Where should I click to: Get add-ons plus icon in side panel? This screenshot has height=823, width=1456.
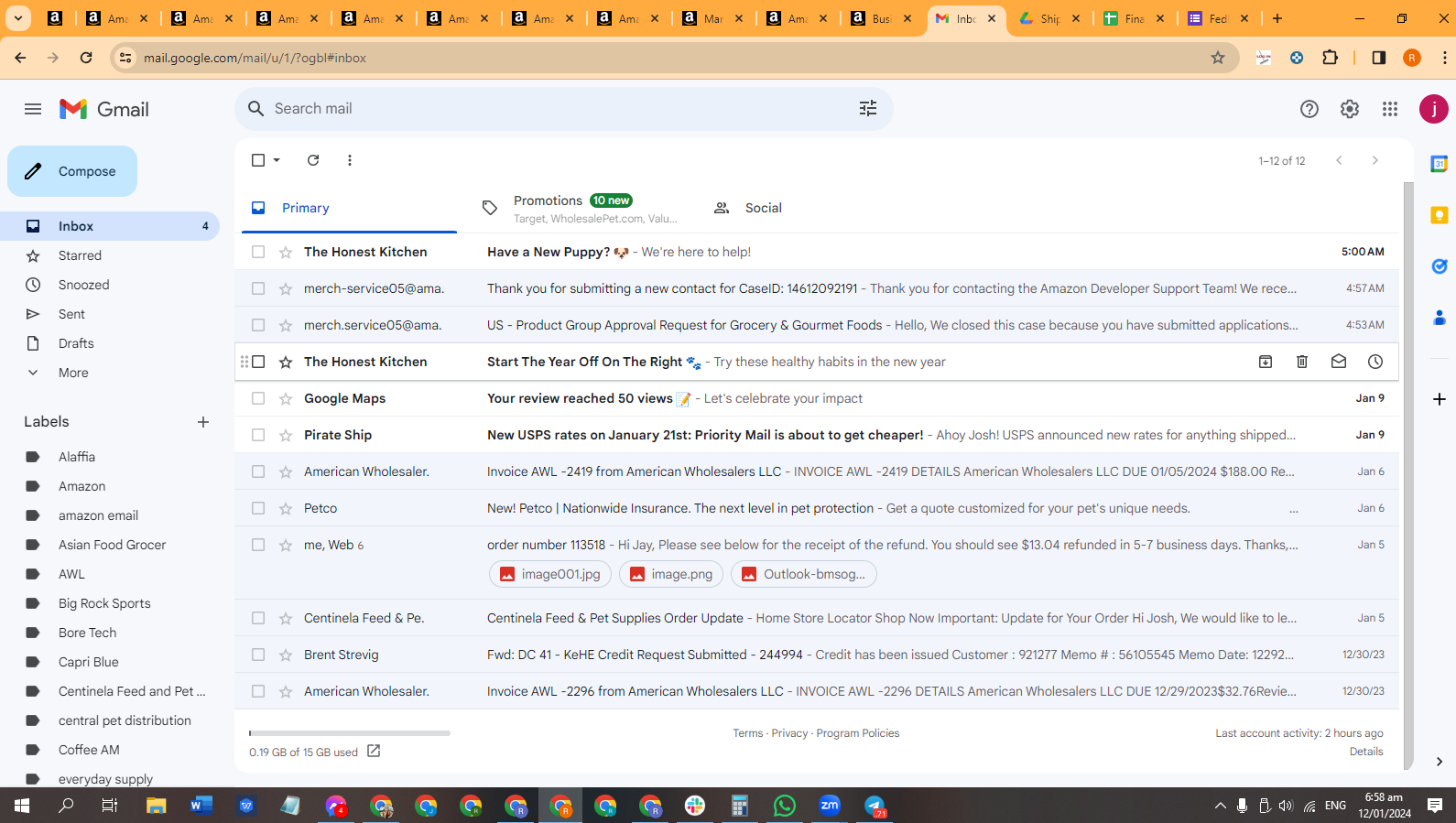pos(1440,399)
